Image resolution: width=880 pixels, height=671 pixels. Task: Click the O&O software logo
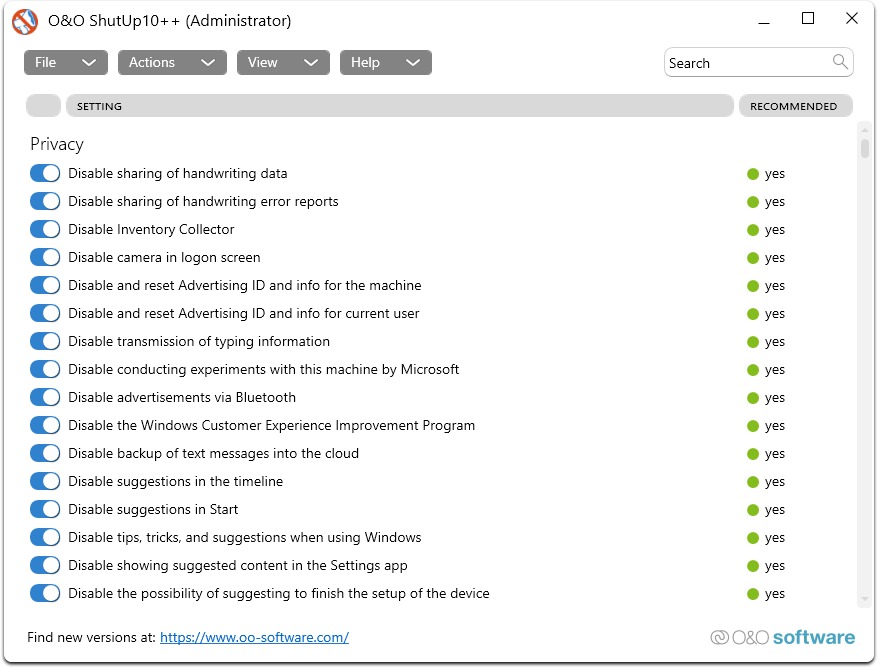tap(783, 637)
